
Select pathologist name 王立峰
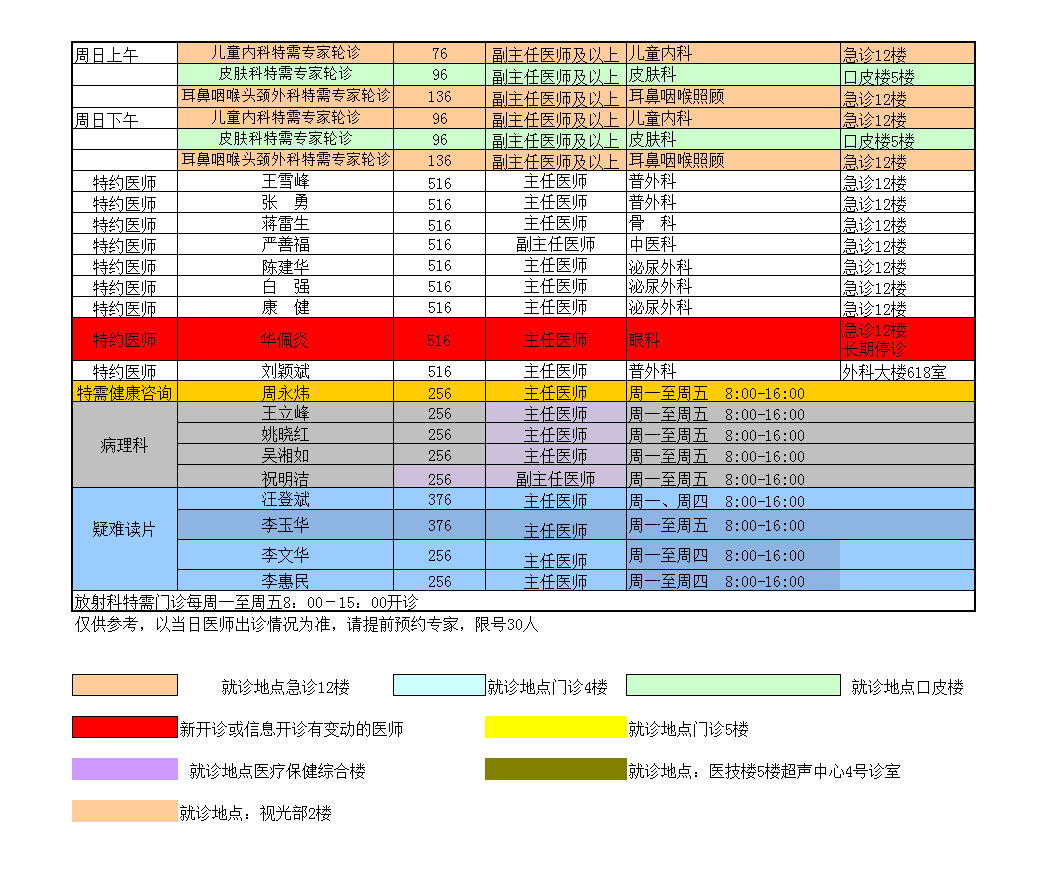click(285, 413)
